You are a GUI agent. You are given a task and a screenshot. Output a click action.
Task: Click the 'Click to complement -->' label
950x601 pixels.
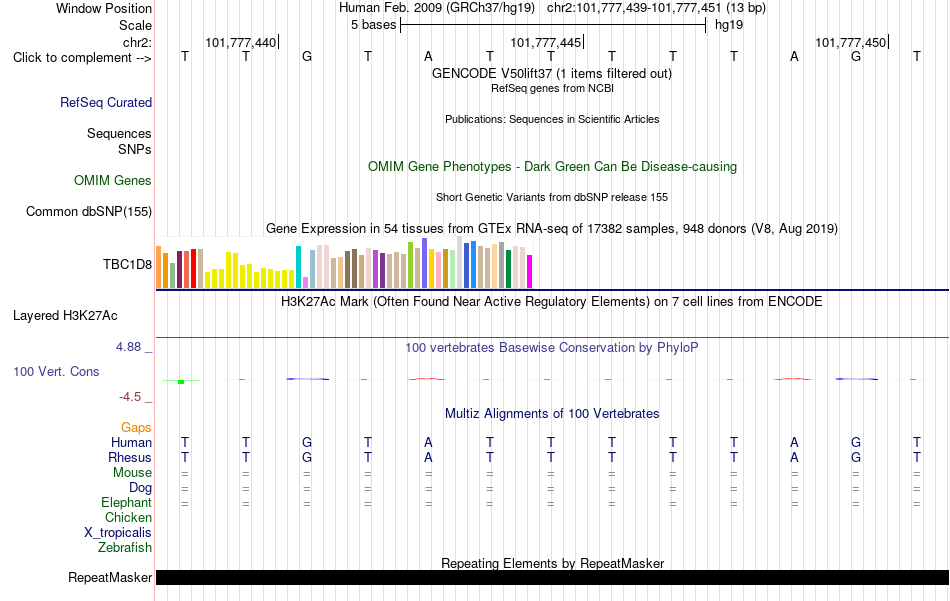(x=82, y=58)
